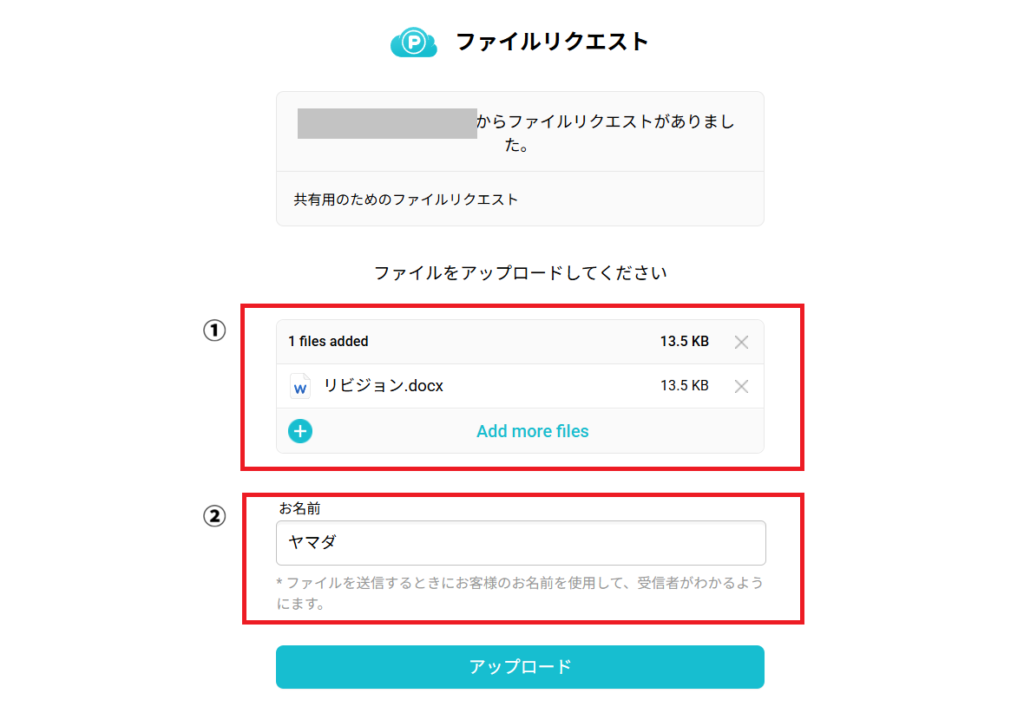Image resolution: width=1024 pixels, height=713 pixels.
Task: Click the Add more files link
Action: (532, 431)
